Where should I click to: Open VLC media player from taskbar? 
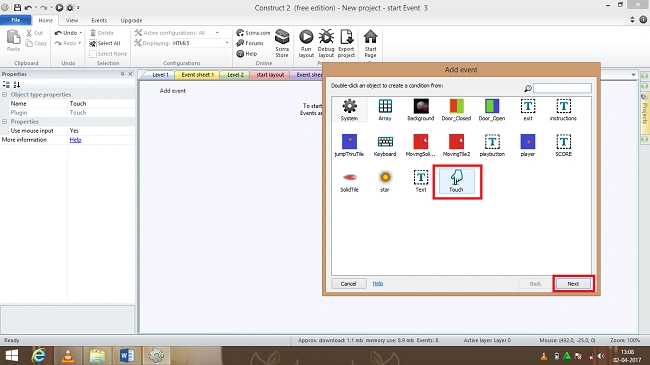(68, 355)
